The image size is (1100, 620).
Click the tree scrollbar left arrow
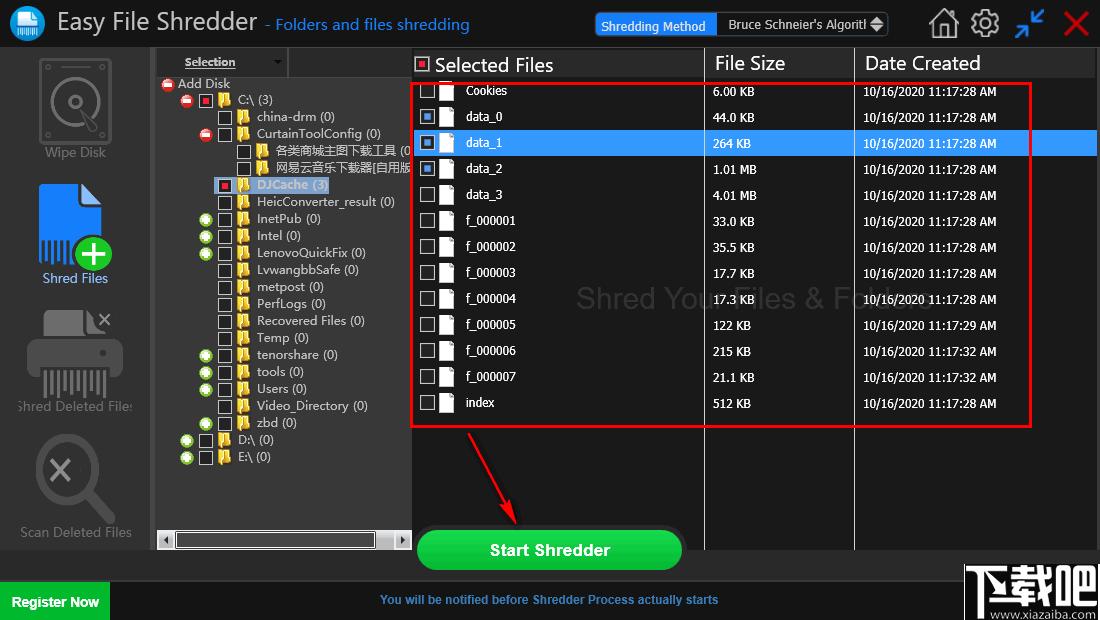pyautogui.click(x=166, y=539)
